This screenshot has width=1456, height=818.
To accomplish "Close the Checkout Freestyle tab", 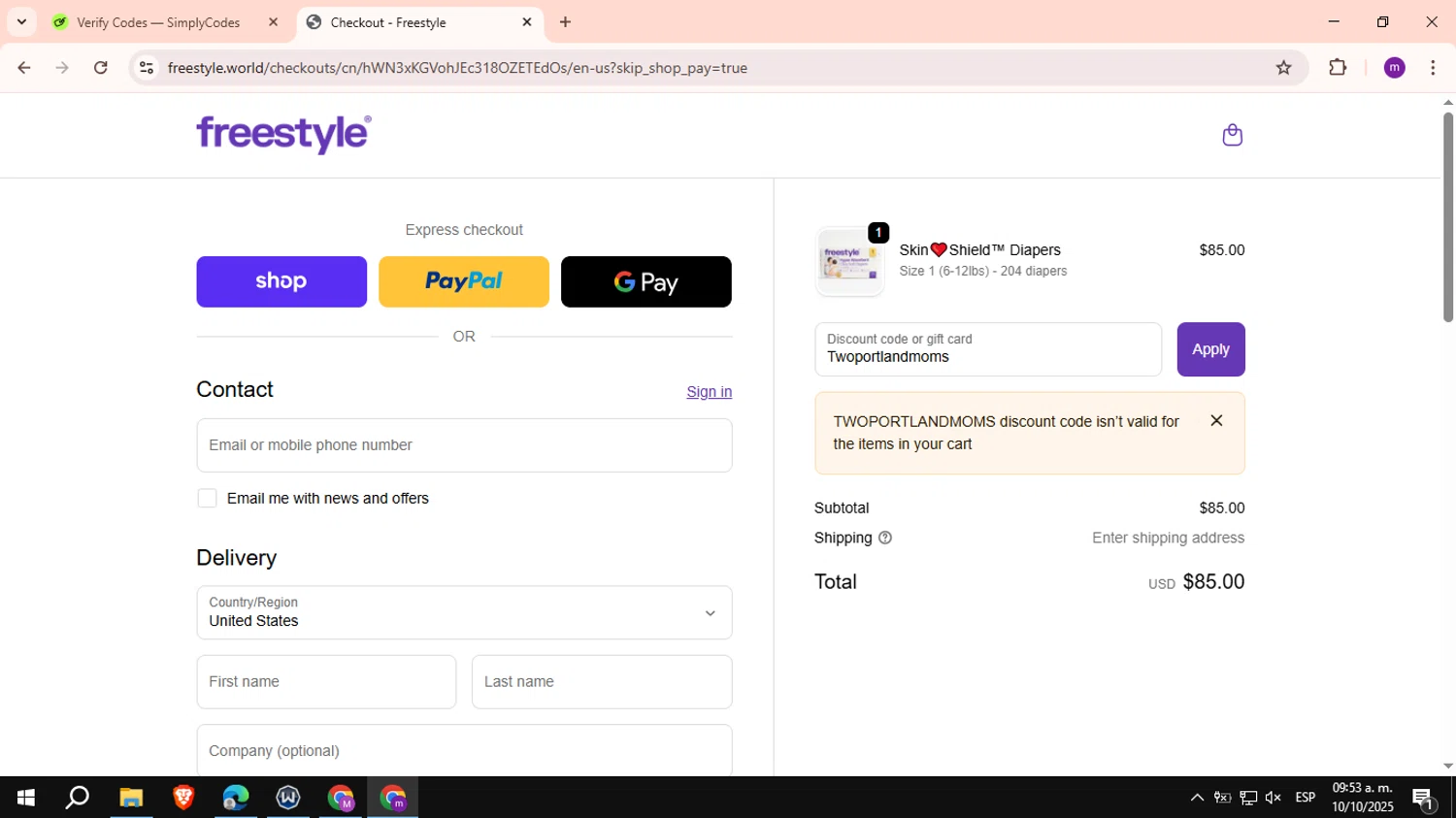I will point(527,22).
